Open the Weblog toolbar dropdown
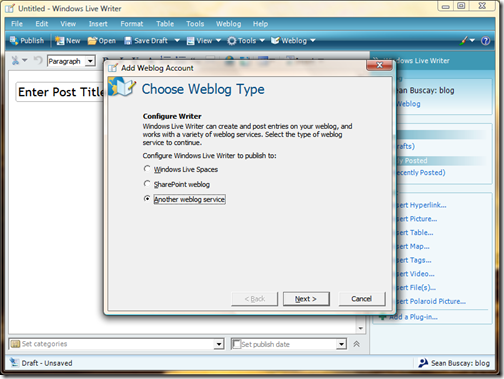The width and height of the screenshot is (504, 379). [293, 41]
